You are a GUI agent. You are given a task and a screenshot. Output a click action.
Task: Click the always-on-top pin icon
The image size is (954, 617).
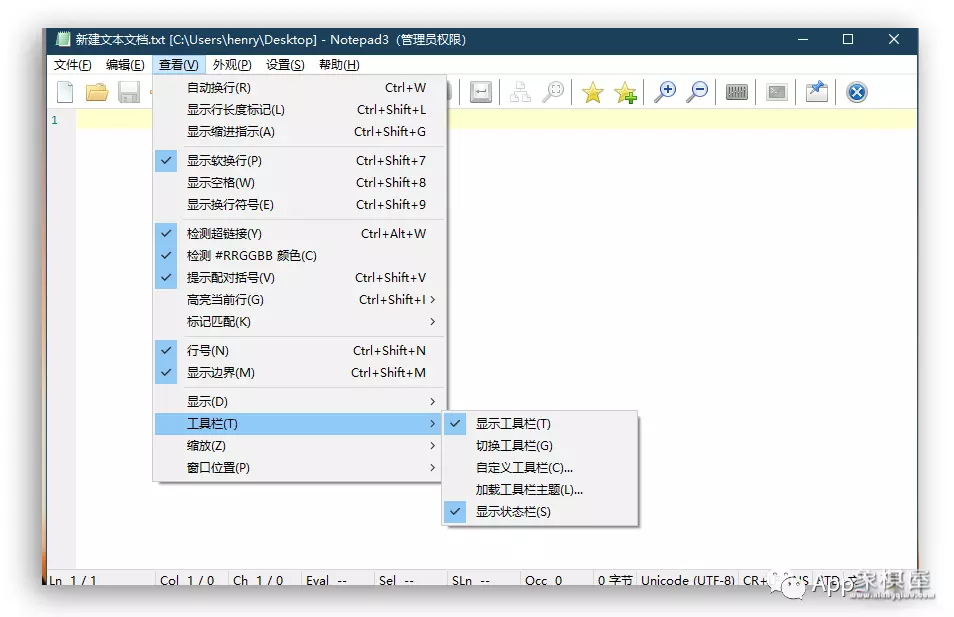click(x=817, y=92)
